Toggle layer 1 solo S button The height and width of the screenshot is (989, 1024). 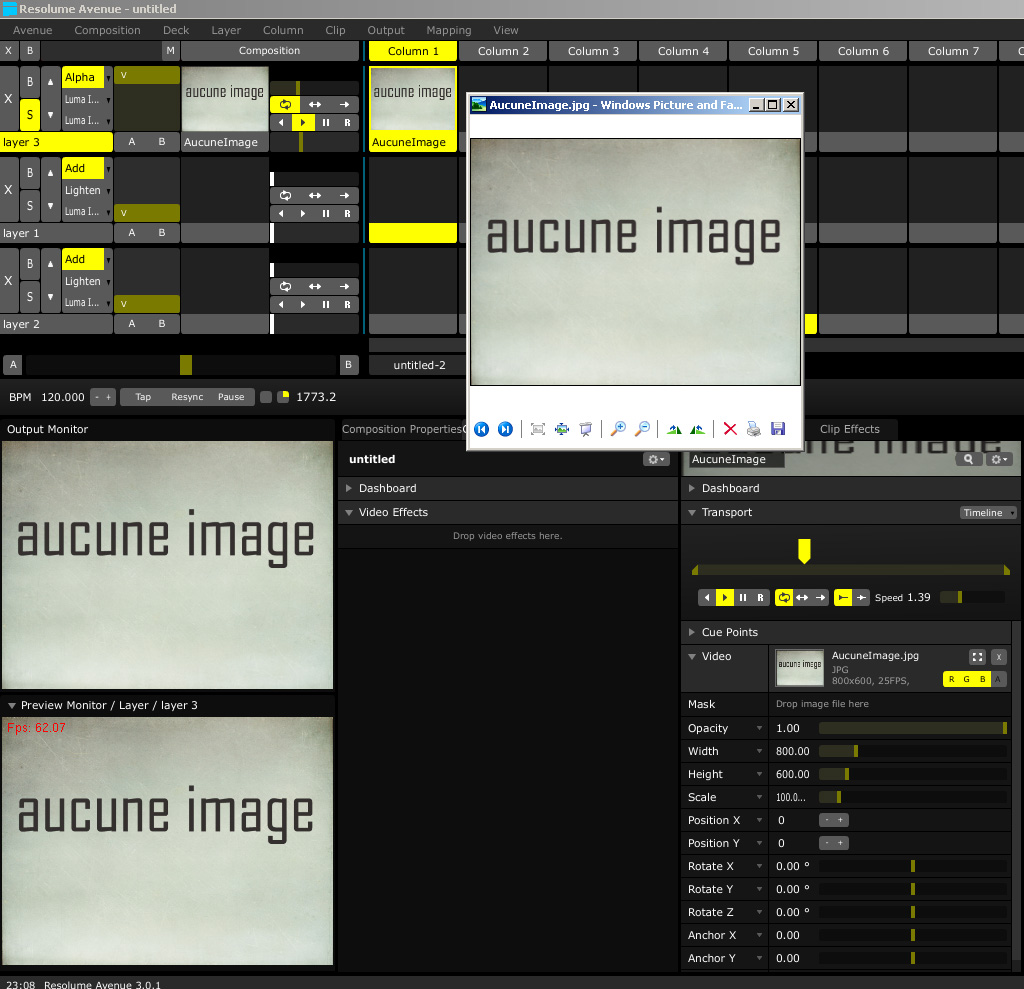point(29,205)
